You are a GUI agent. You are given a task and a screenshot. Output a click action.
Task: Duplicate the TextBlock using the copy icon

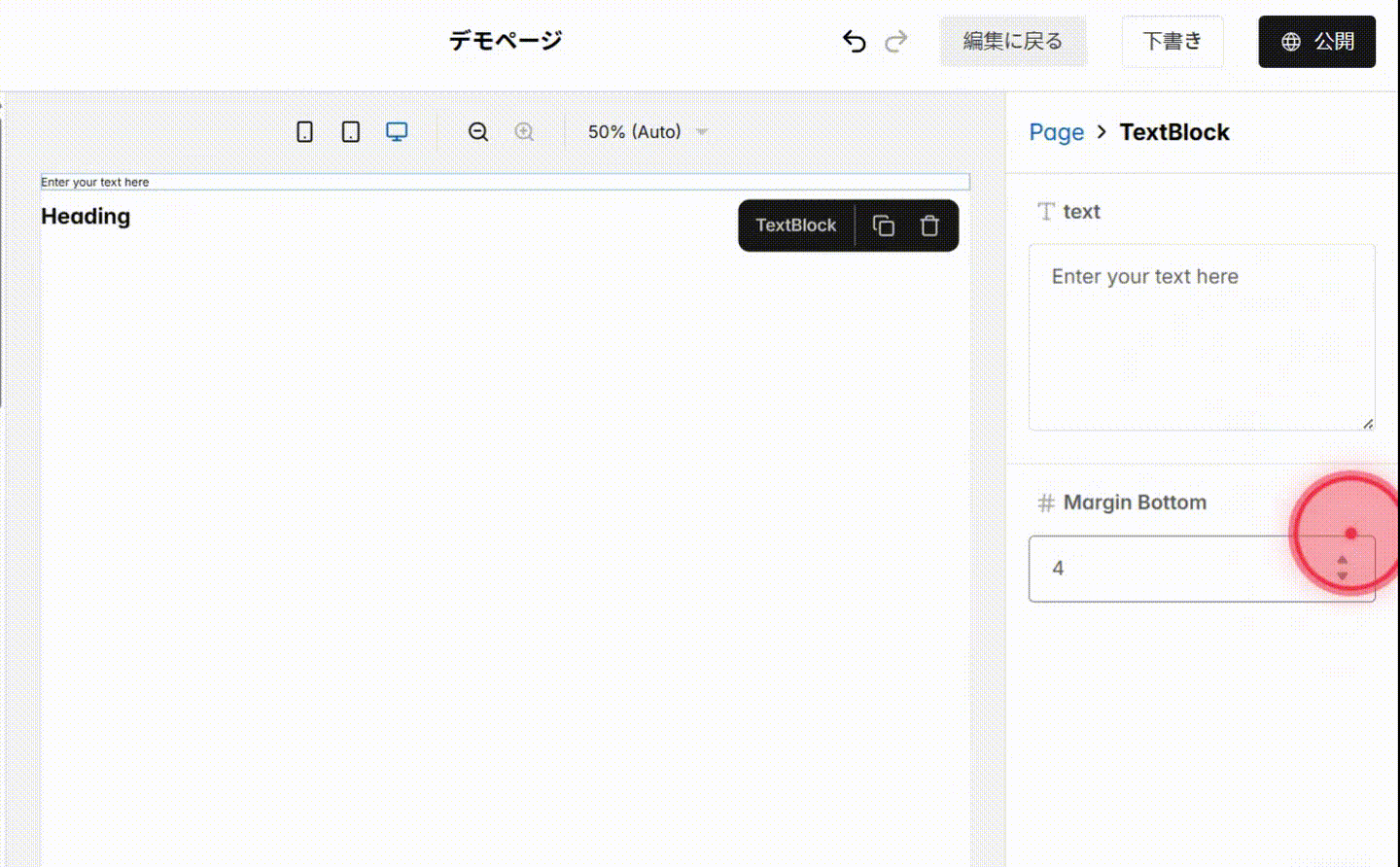point(883,225)
